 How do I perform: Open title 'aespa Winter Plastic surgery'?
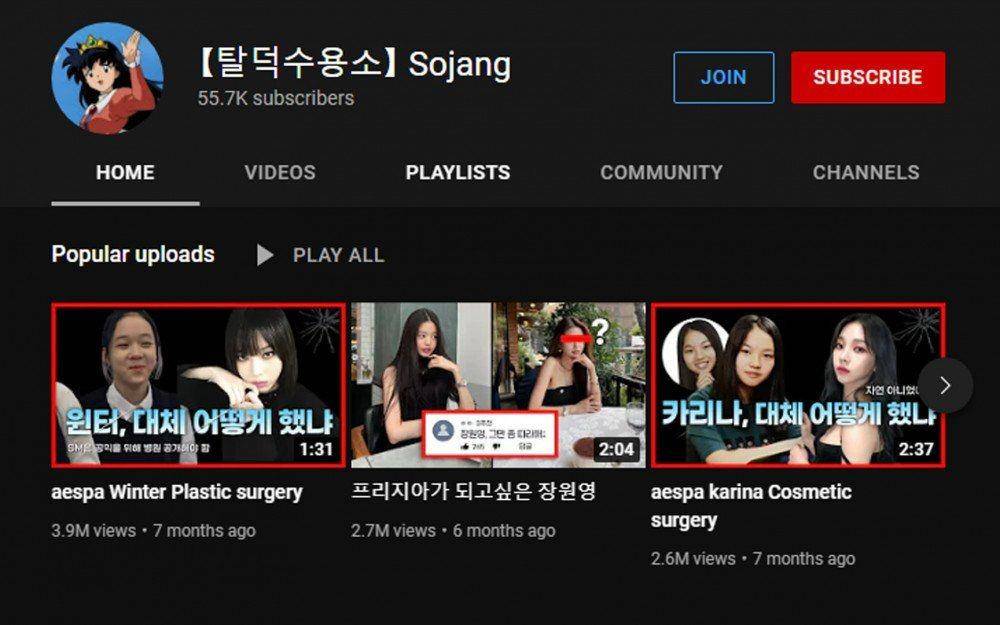(x=177, y=492)
